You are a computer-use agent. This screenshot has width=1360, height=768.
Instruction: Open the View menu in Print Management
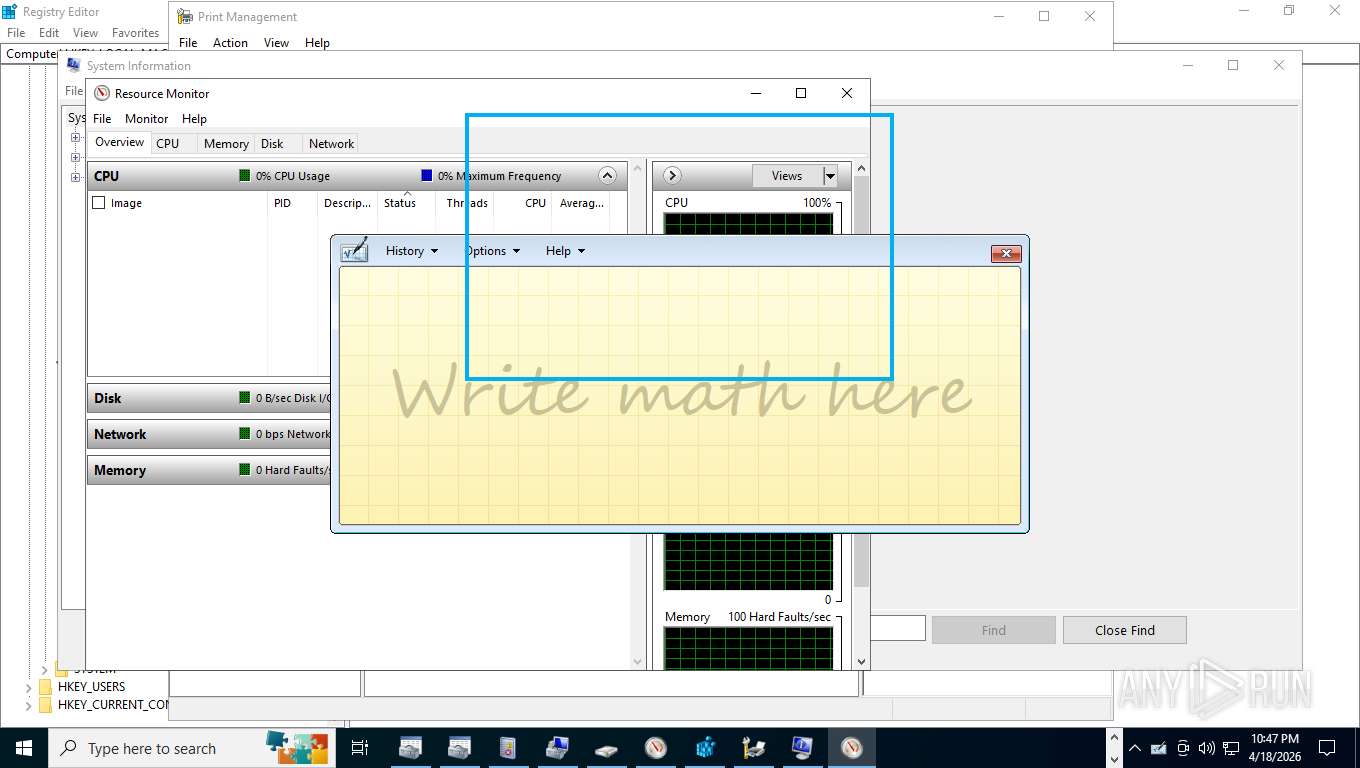pos(276,43)
